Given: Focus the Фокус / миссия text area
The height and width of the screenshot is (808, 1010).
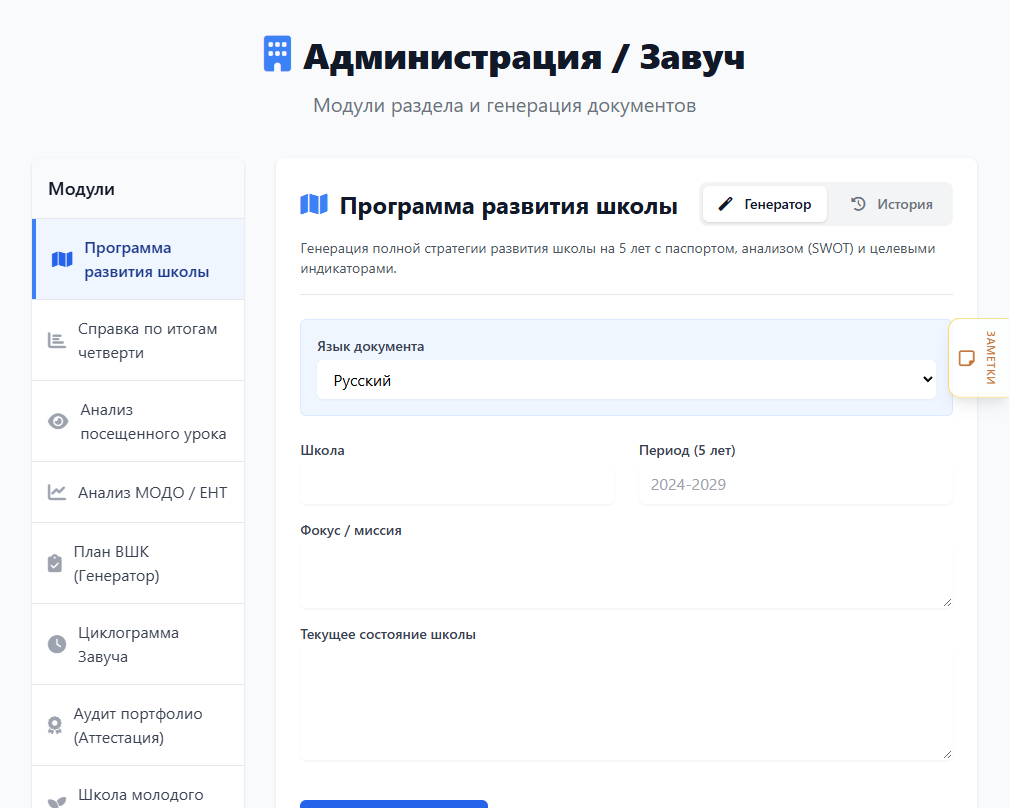Looking at the screenshot, I should [x=626, y=577].
